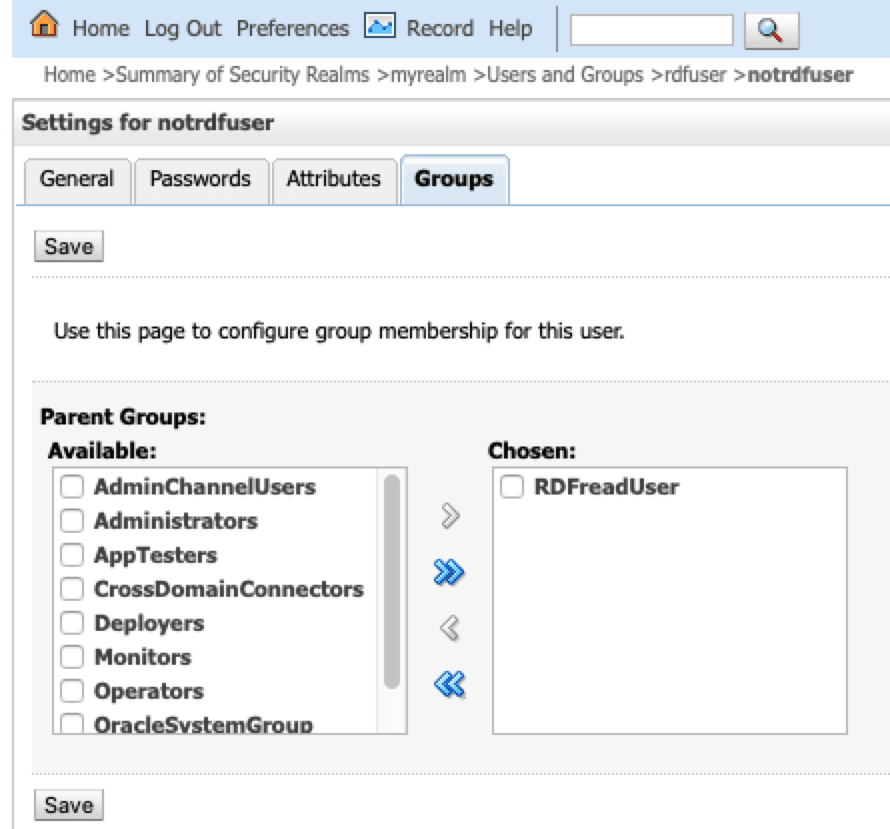Go to Home in the breadcrumb
This screenshot has height=829, width=890.
[x=70, y=75]
